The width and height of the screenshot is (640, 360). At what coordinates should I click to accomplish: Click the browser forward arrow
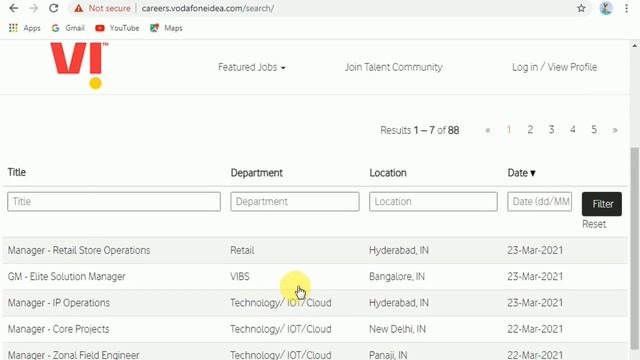tap(33, 8)
